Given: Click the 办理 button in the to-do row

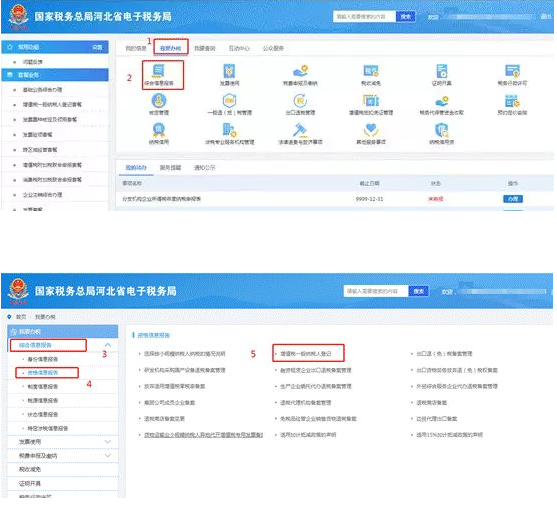Looking at the screenshot, I should point(513,199).
